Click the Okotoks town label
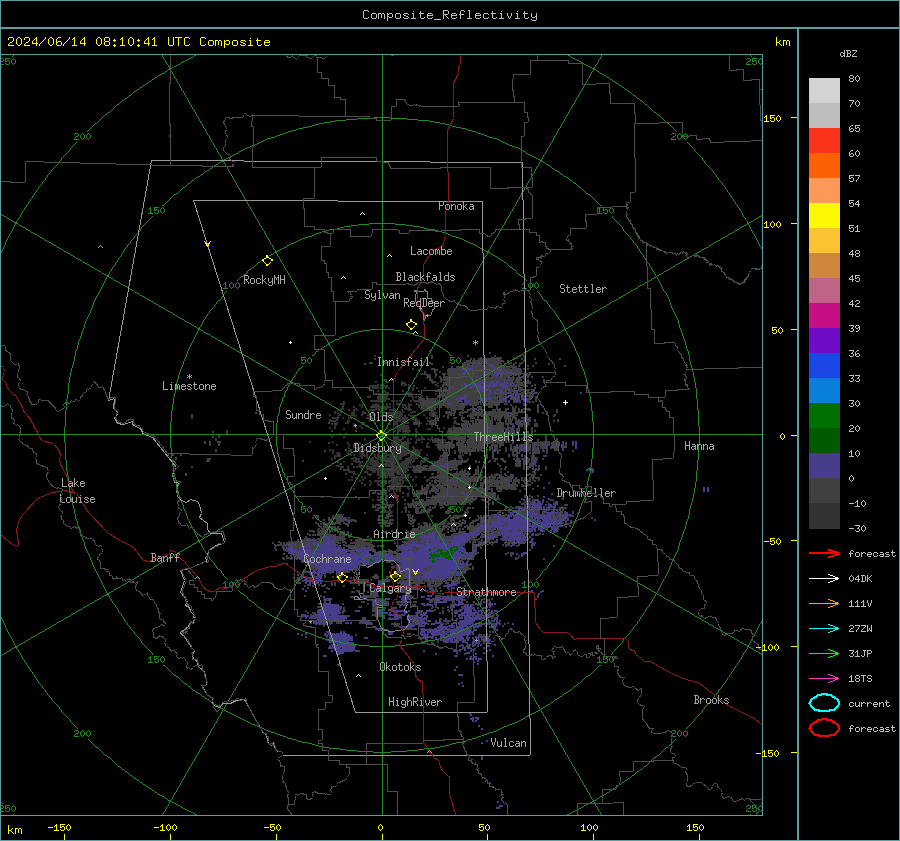Viewport: 900px width, 841px height. tap(400, 667)
